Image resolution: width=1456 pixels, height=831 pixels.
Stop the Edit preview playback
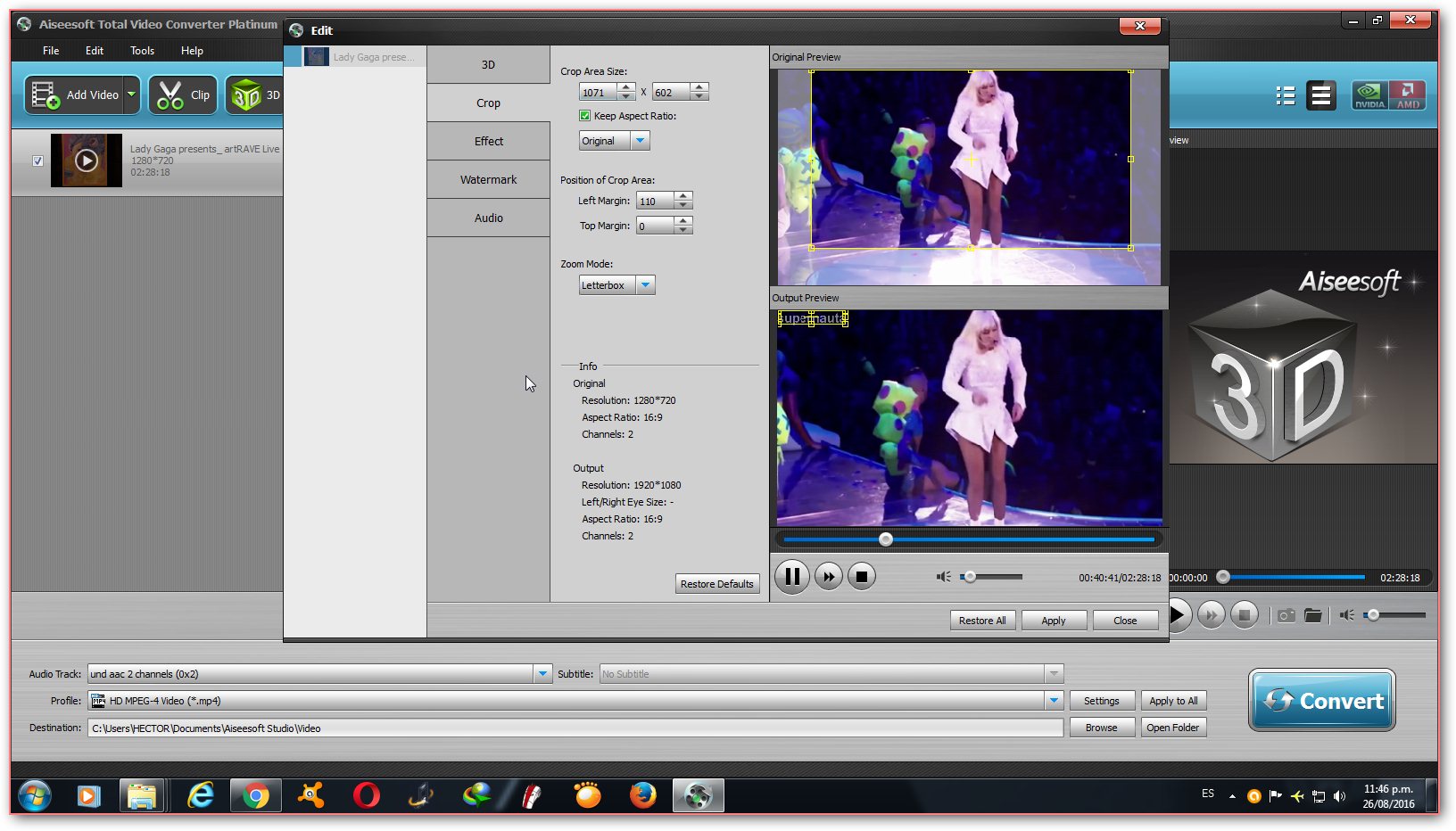(x=862, y=577)
